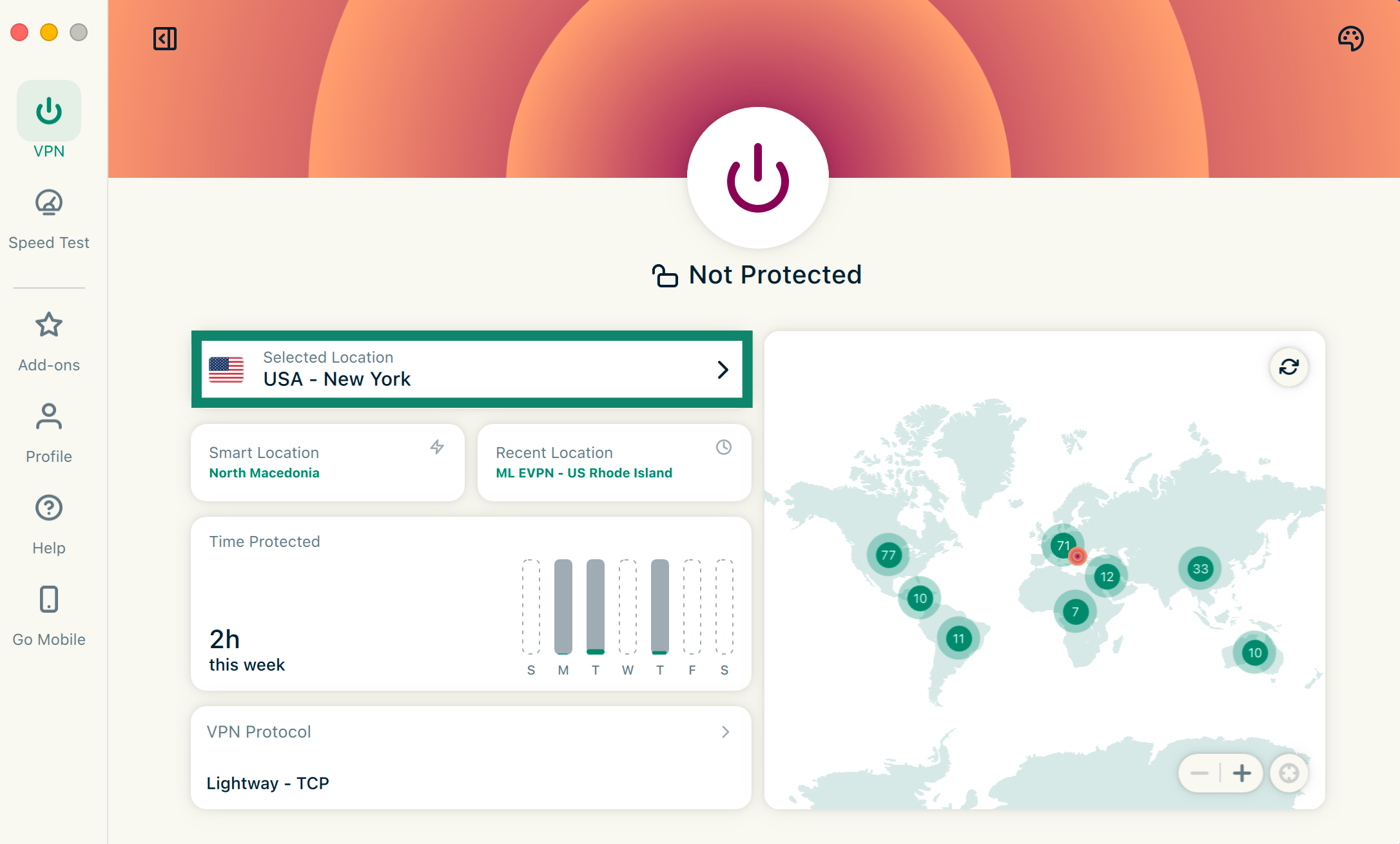This screenshot has width=1400, height=844.
Task: Select the 33 server cluster in Asia
Action: pyautogui.click(x=1200, y=569)
